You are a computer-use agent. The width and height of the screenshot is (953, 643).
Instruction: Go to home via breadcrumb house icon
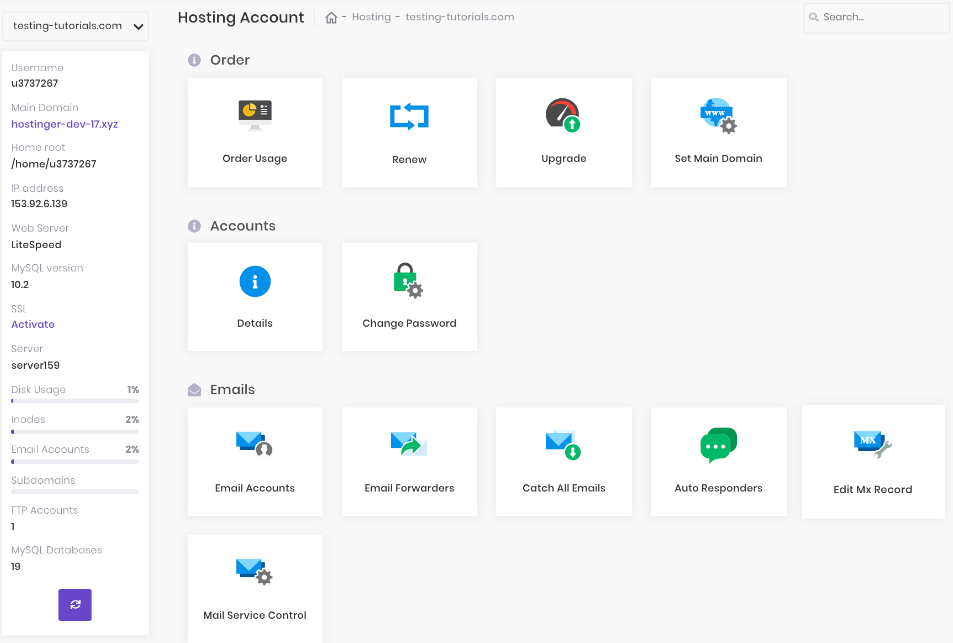(331, 18)
